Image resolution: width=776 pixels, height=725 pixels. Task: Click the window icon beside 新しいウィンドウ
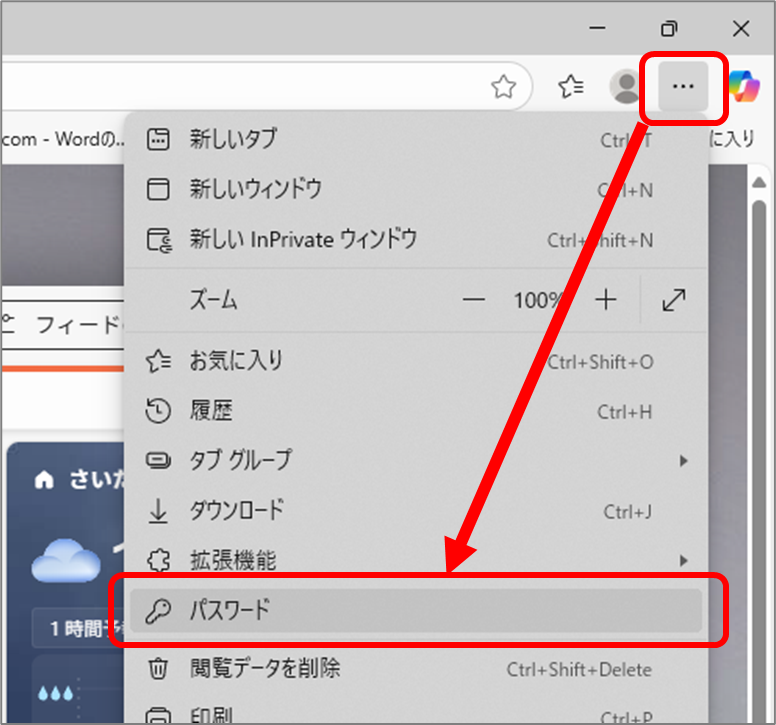(158, 190)
